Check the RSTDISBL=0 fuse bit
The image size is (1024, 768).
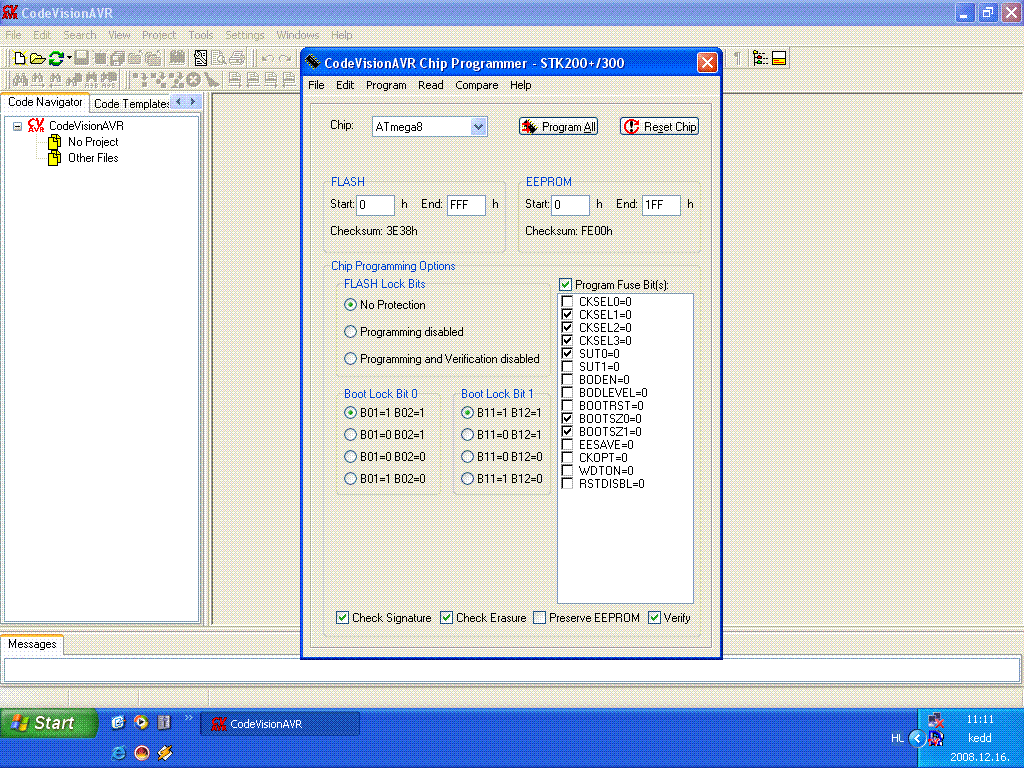pyautogui.click(x=568, y=484)
